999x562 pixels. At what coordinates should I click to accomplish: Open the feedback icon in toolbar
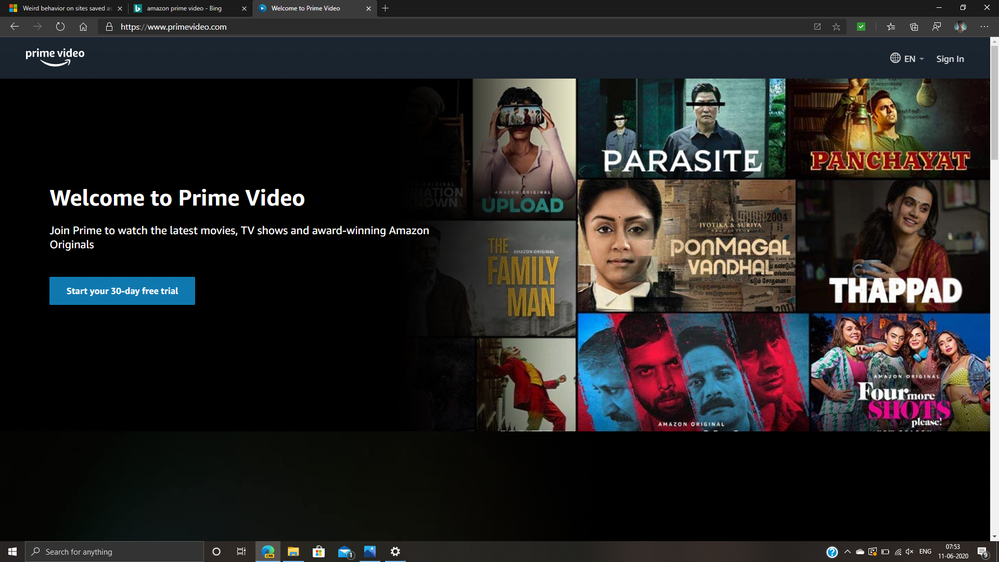click(937, 27)
